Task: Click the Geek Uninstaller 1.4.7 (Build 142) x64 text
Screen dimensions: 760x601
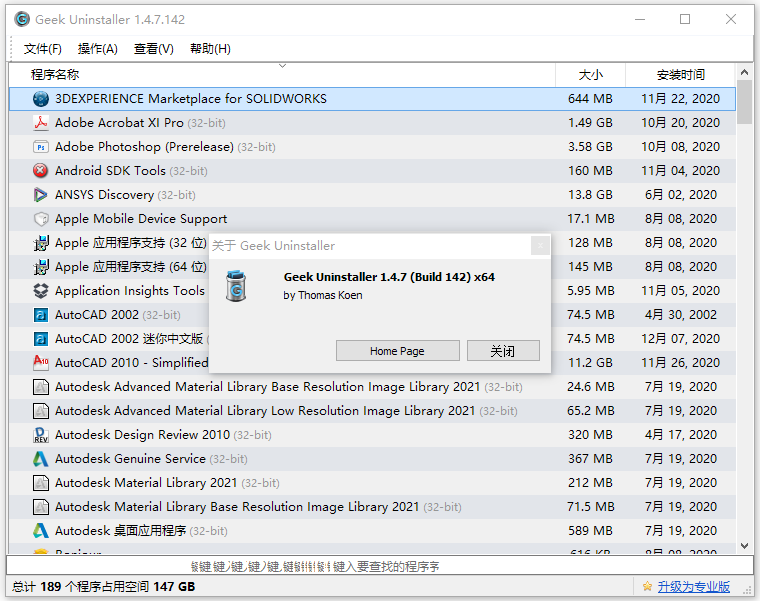Action: [389, 277]
